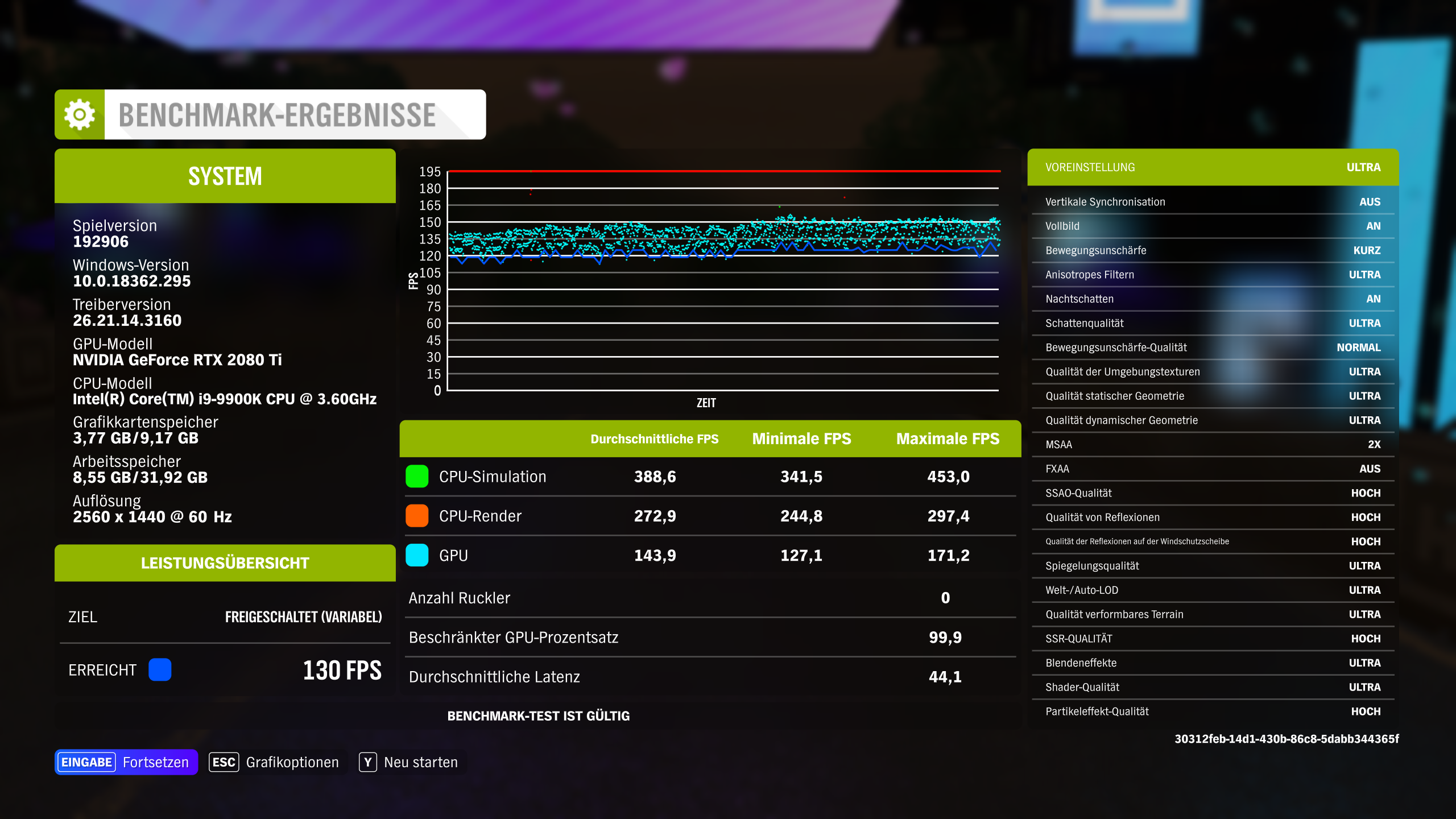This screenshot has width=1456, height=819.
Task: Click the Y key icon
Action: (x=368, y=762)
